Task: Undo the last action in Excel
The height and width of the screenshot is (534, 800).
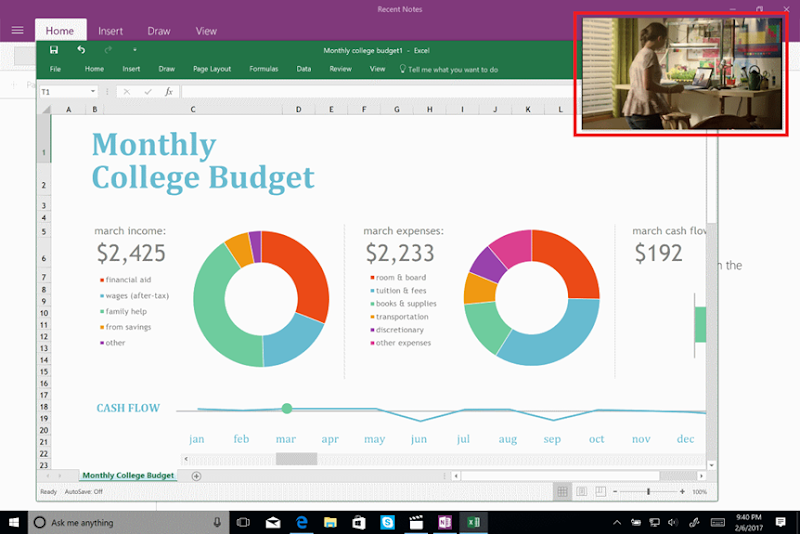Action: click(81, 49)
